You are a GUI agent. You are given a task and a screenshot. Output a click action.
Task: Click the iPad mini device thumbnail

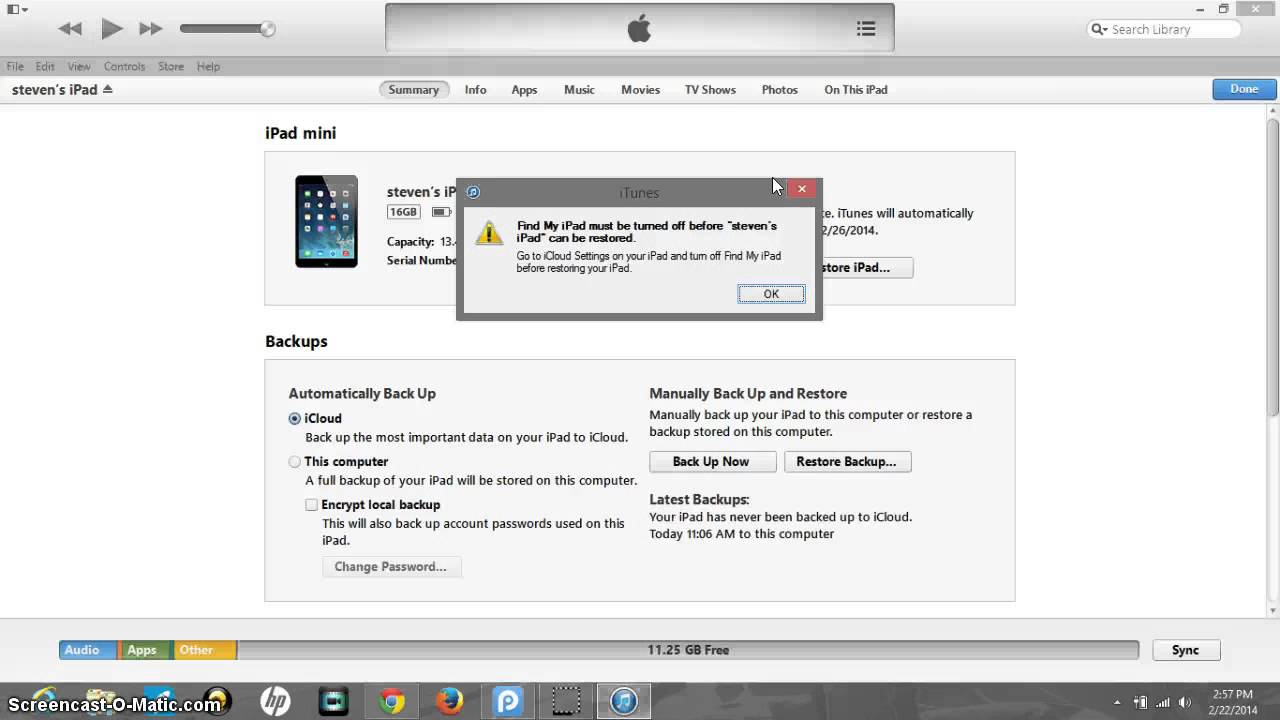[x=326, y=221]
